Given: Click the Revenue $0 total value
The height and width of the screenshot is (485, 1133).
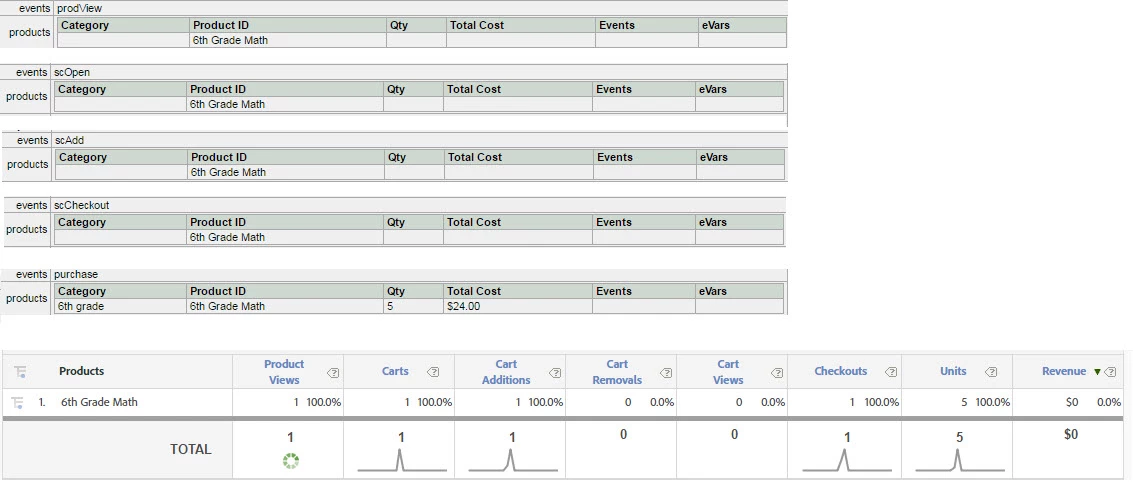Looking at the screenshot, I should pos(1071,434).
